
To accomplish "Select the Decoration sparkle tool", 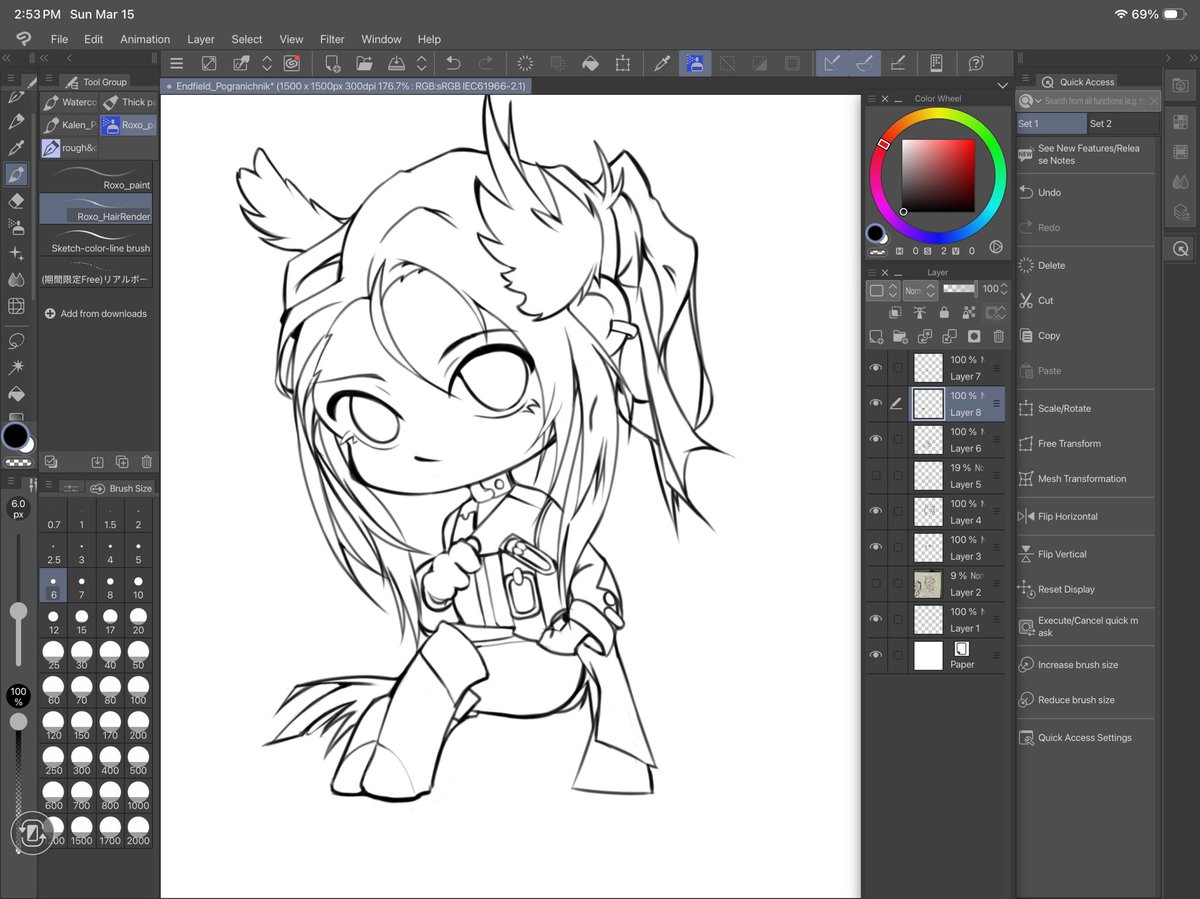I will click(16, 254).
